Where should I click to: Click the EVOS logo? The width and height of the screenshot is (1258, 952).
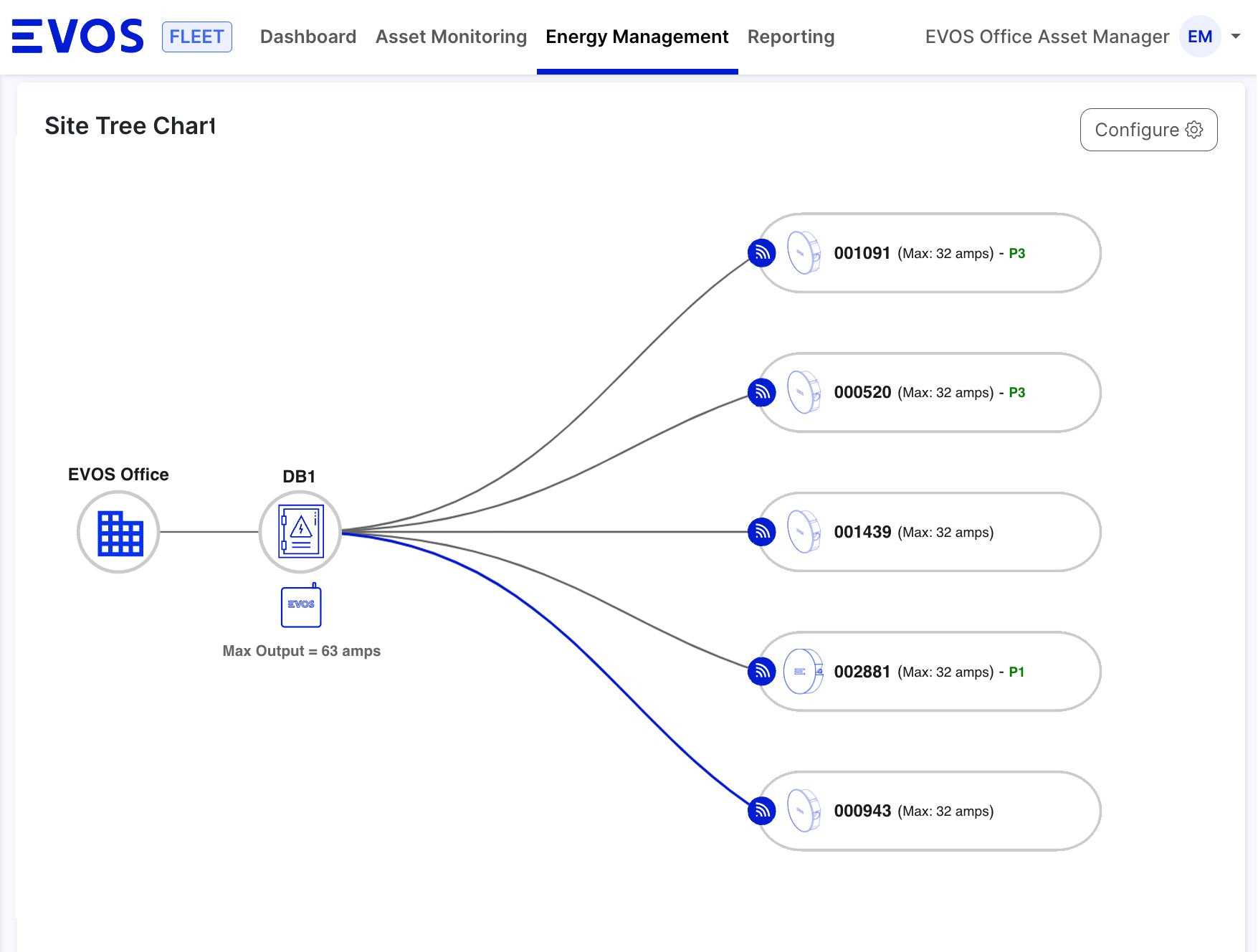(x=77, y=37)
